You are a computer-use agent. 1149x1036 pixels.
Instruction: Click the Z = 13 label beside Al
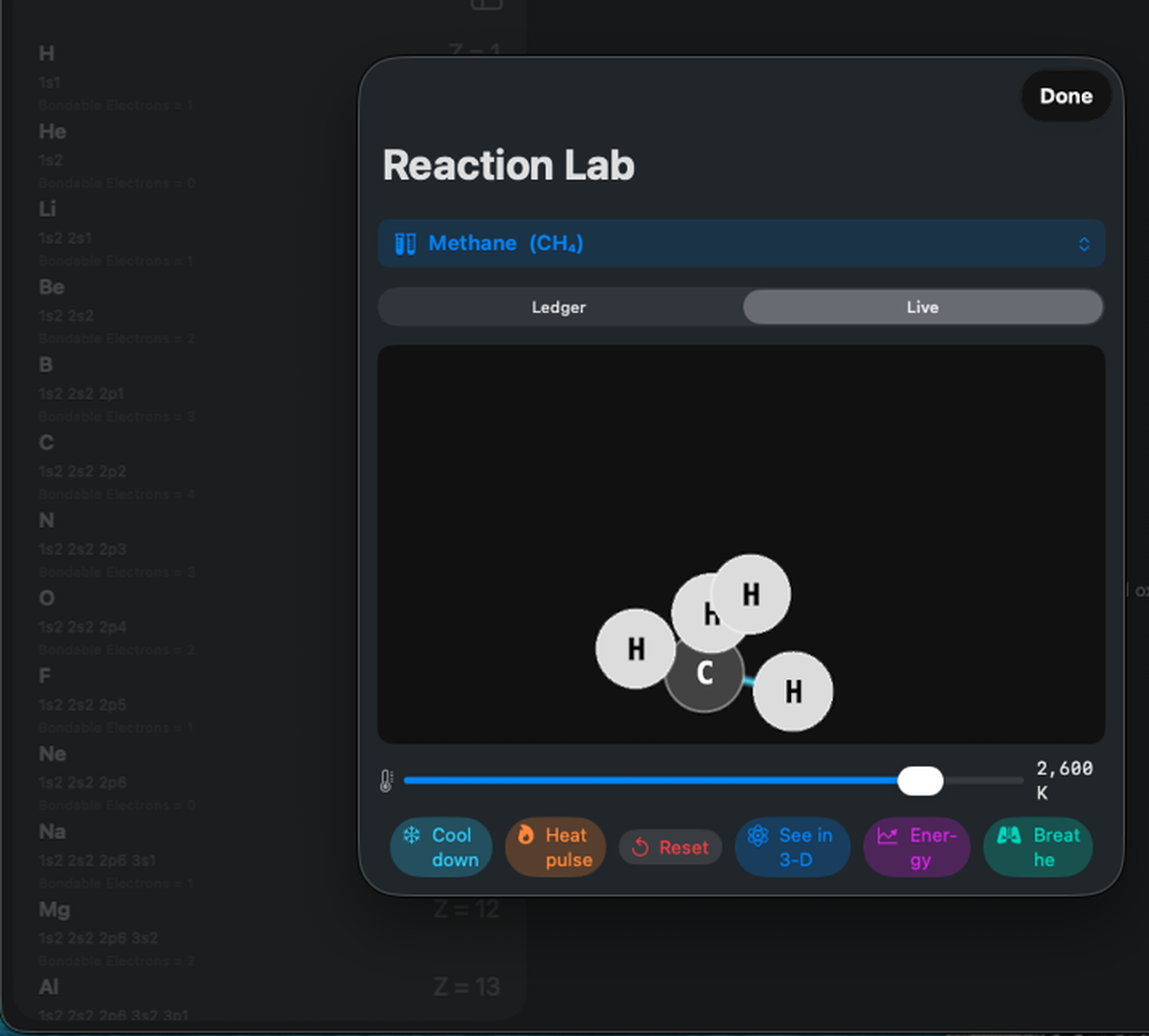click(x=466, y=987)
